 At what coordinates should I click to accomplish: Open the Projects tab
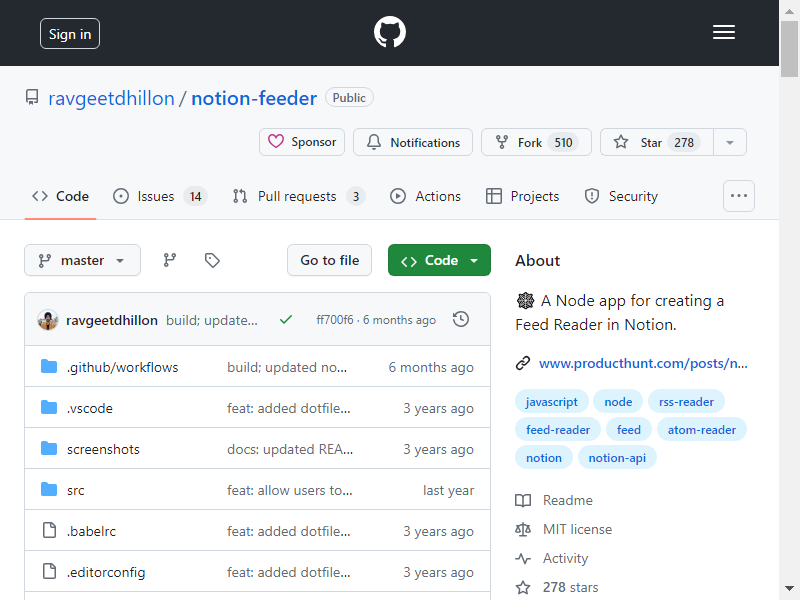click(522, 196)
